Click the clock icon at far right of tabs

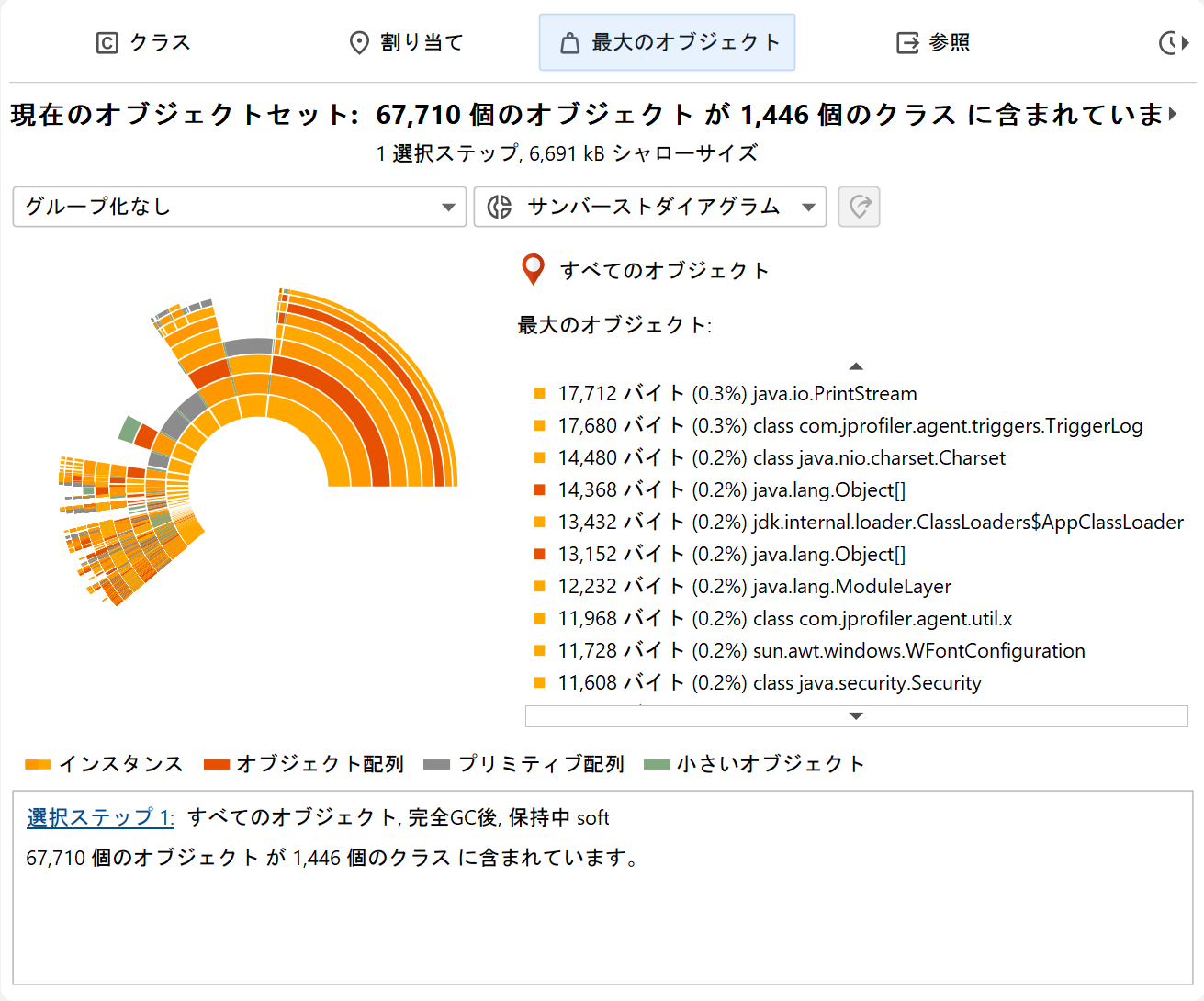point(1170,43)
